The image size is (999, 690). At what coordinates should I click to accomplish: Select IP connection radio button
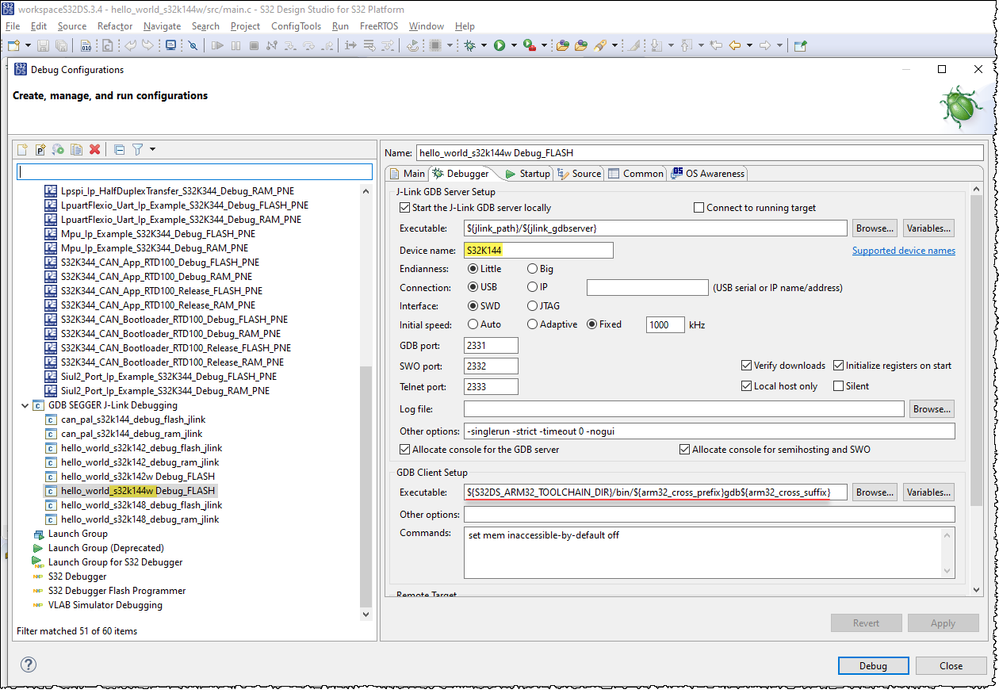(x=532, y=287)
